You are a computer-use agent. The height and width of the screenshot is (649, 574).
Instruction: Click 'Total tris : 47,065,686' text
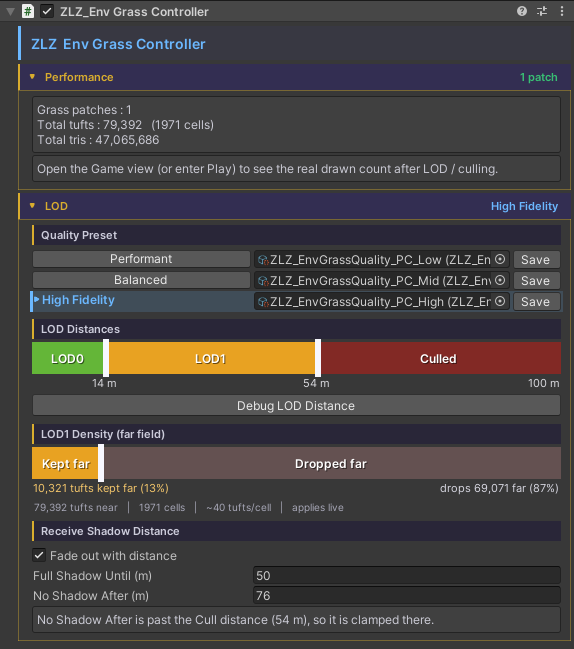(x=98, y=140)
